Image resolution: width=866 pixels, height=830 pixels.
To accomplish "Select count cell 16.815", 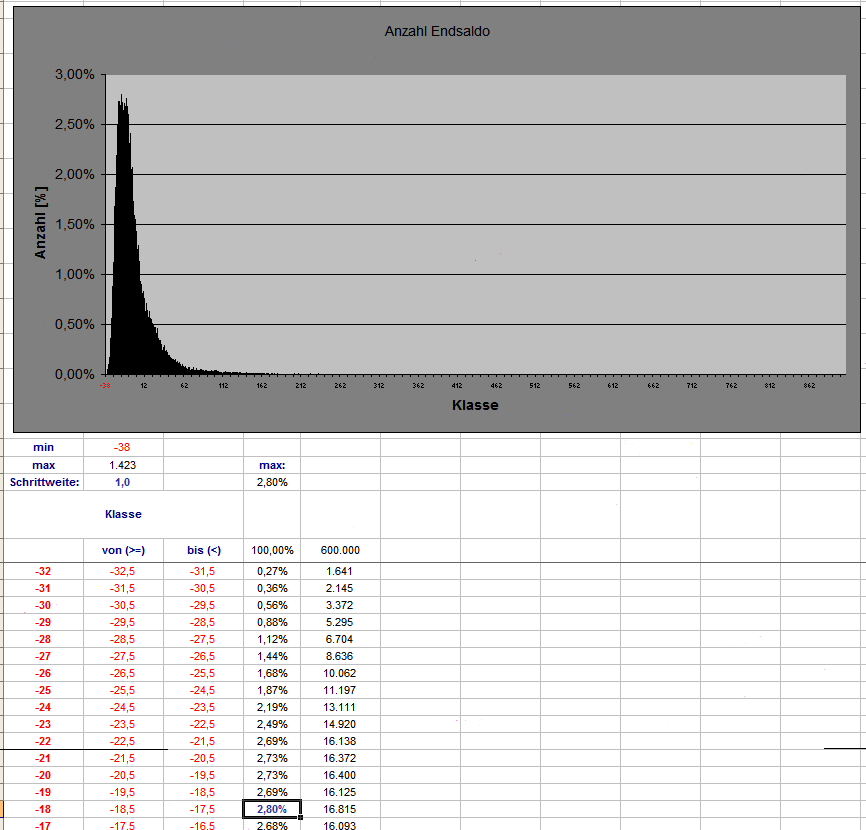I will [x=340, y=809].
